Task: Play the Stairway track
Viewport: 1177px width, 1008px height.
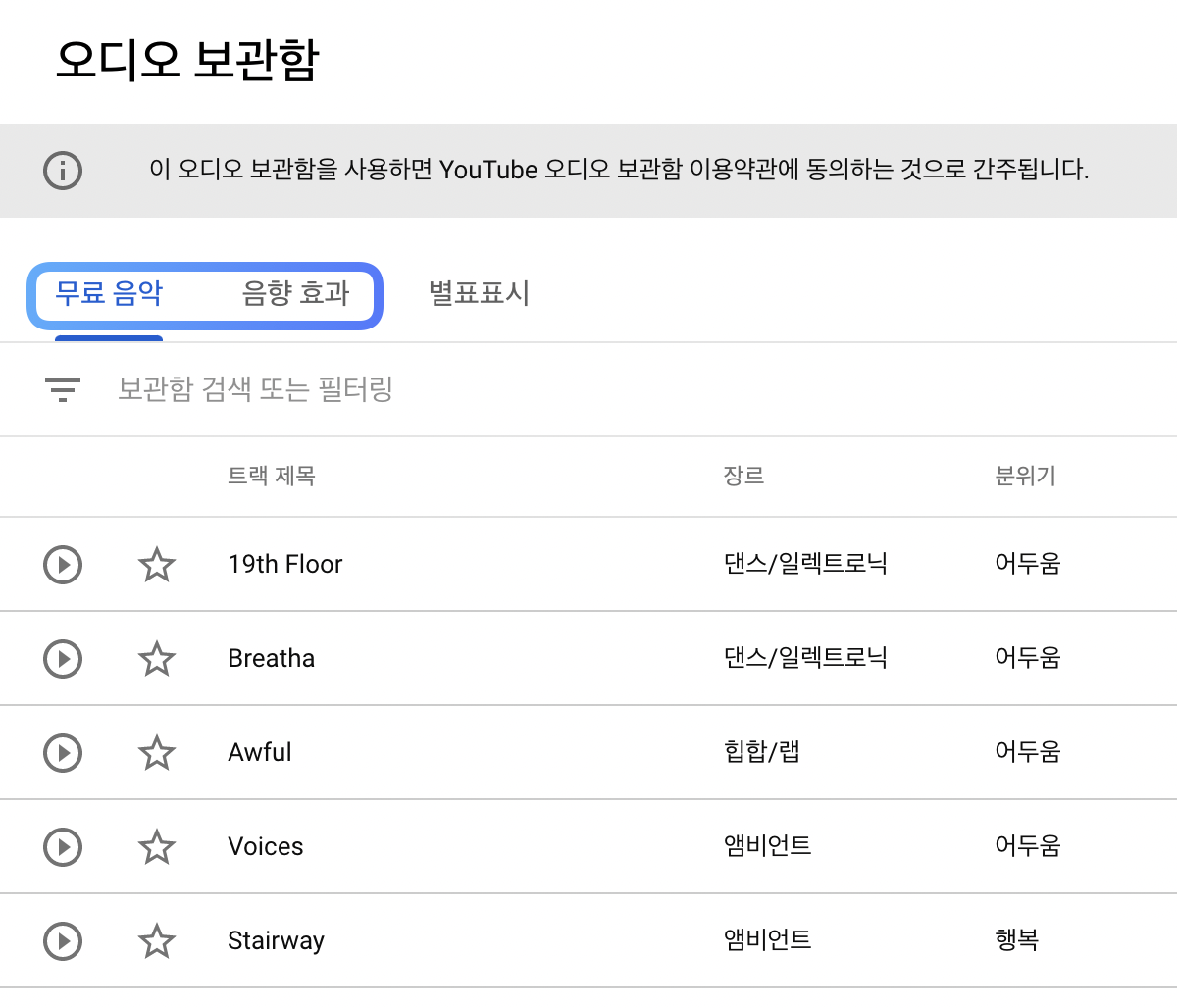Action: (x=63, y=941)
